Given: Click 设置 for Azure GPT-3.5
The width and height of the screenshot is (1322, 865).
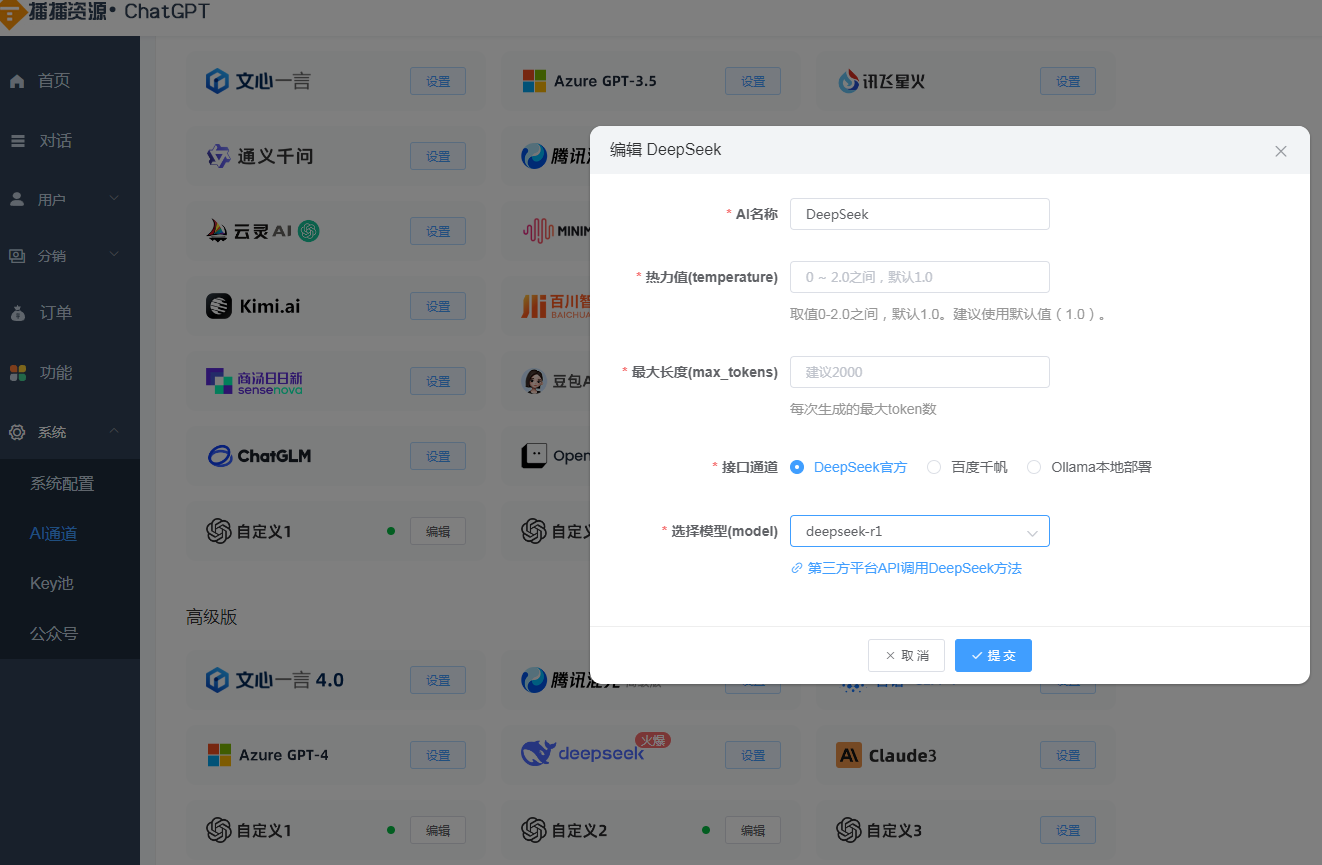Looking at the screenshot, I should (753, 82).
